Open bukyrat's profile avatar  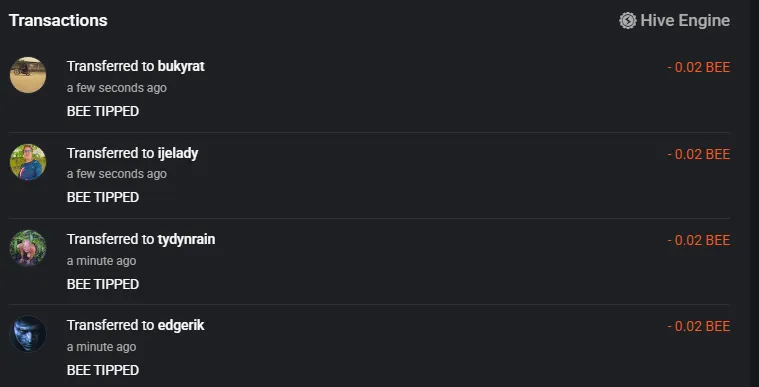coord(28,75)
